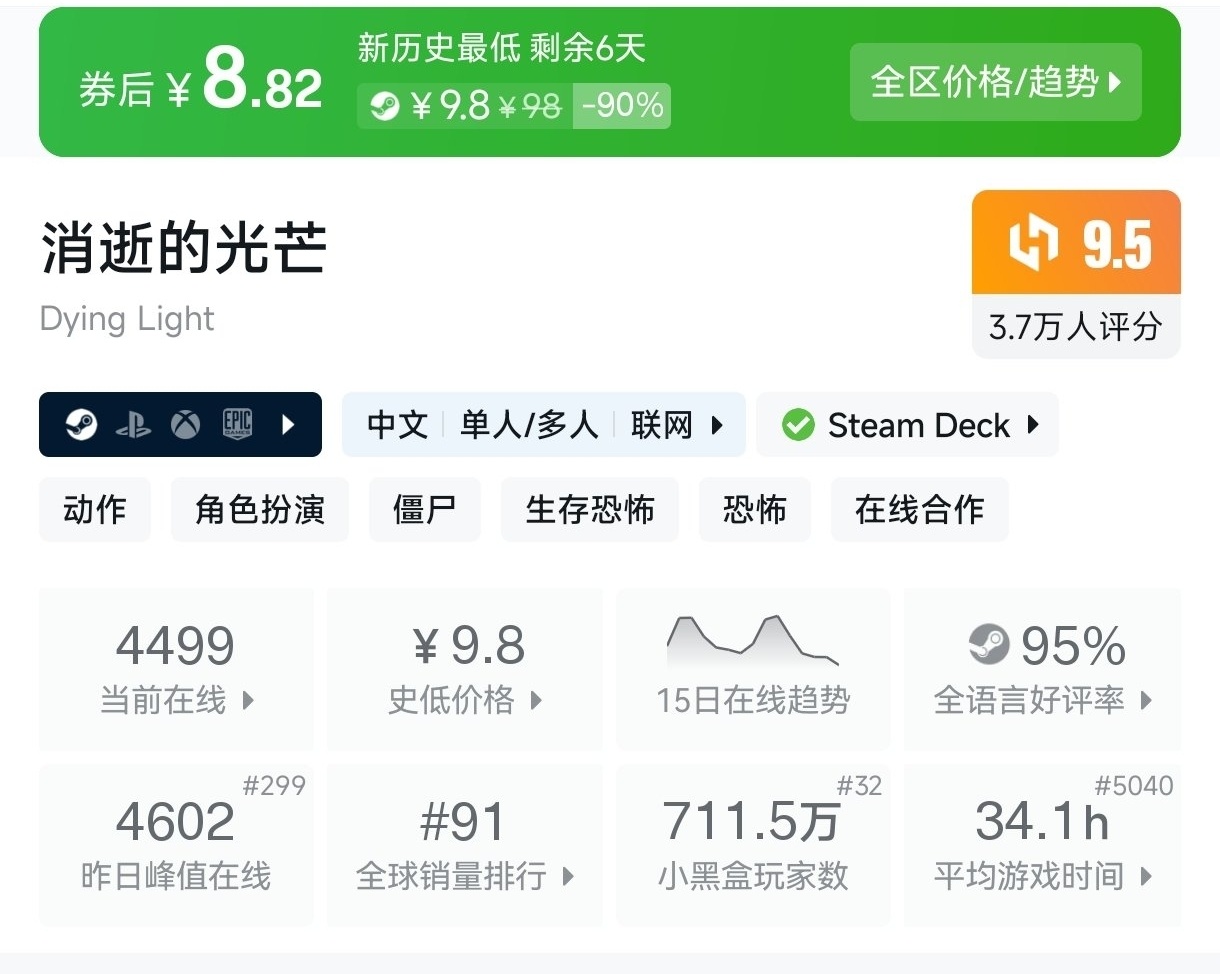Click the Xiaoheihe logo in score badge
This screenshot has width=1220, height=974.
[x=1033, y=244]
